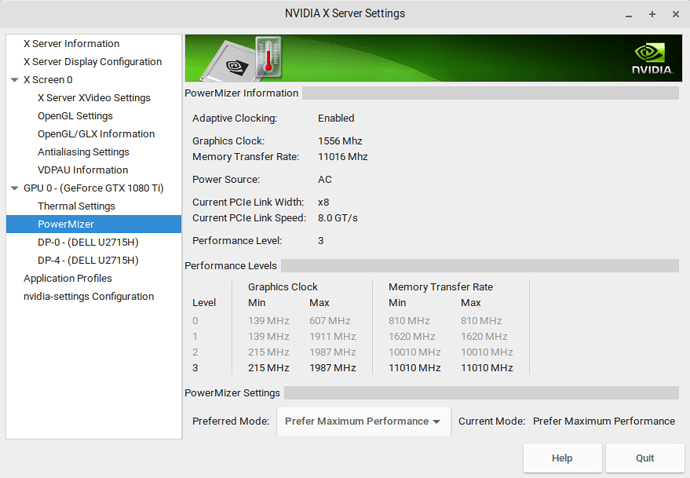Open the Preferred Mode dropdown
Image resolution: width=690 pixels, height=478 pixels.
pyautogui.click(x=363, y=421)
